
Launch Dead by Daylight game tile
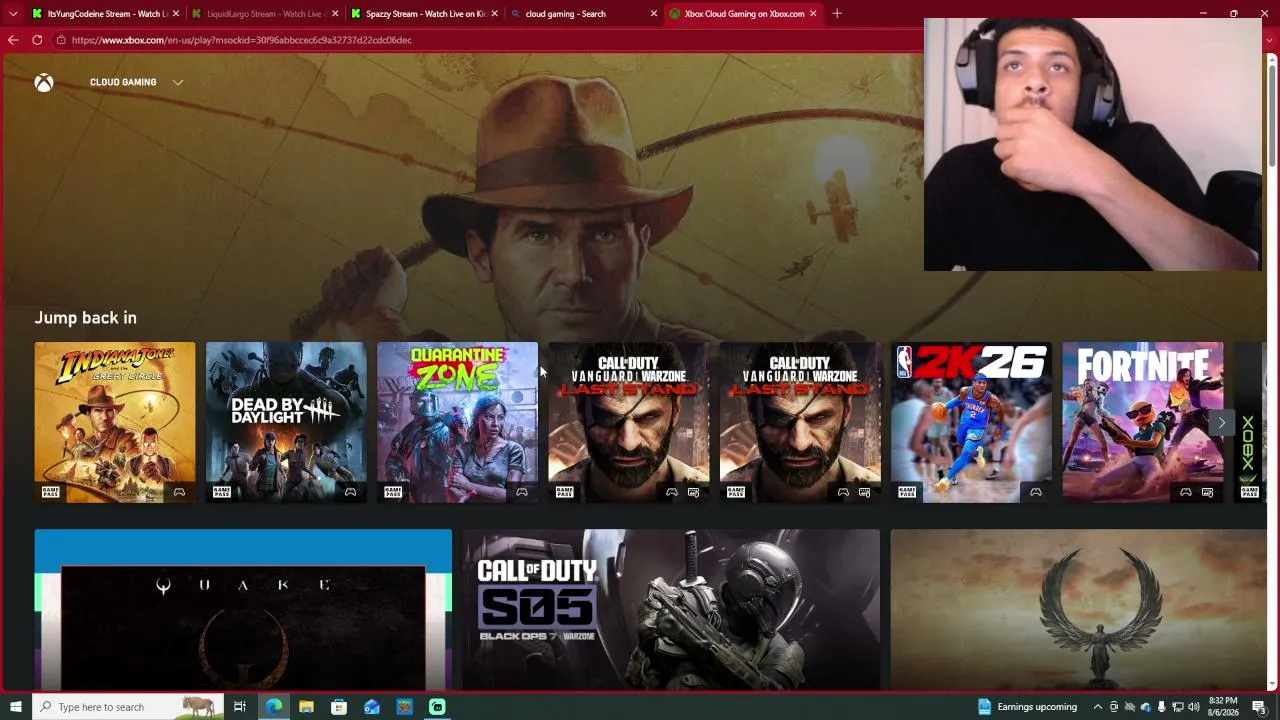click(286, 422)
